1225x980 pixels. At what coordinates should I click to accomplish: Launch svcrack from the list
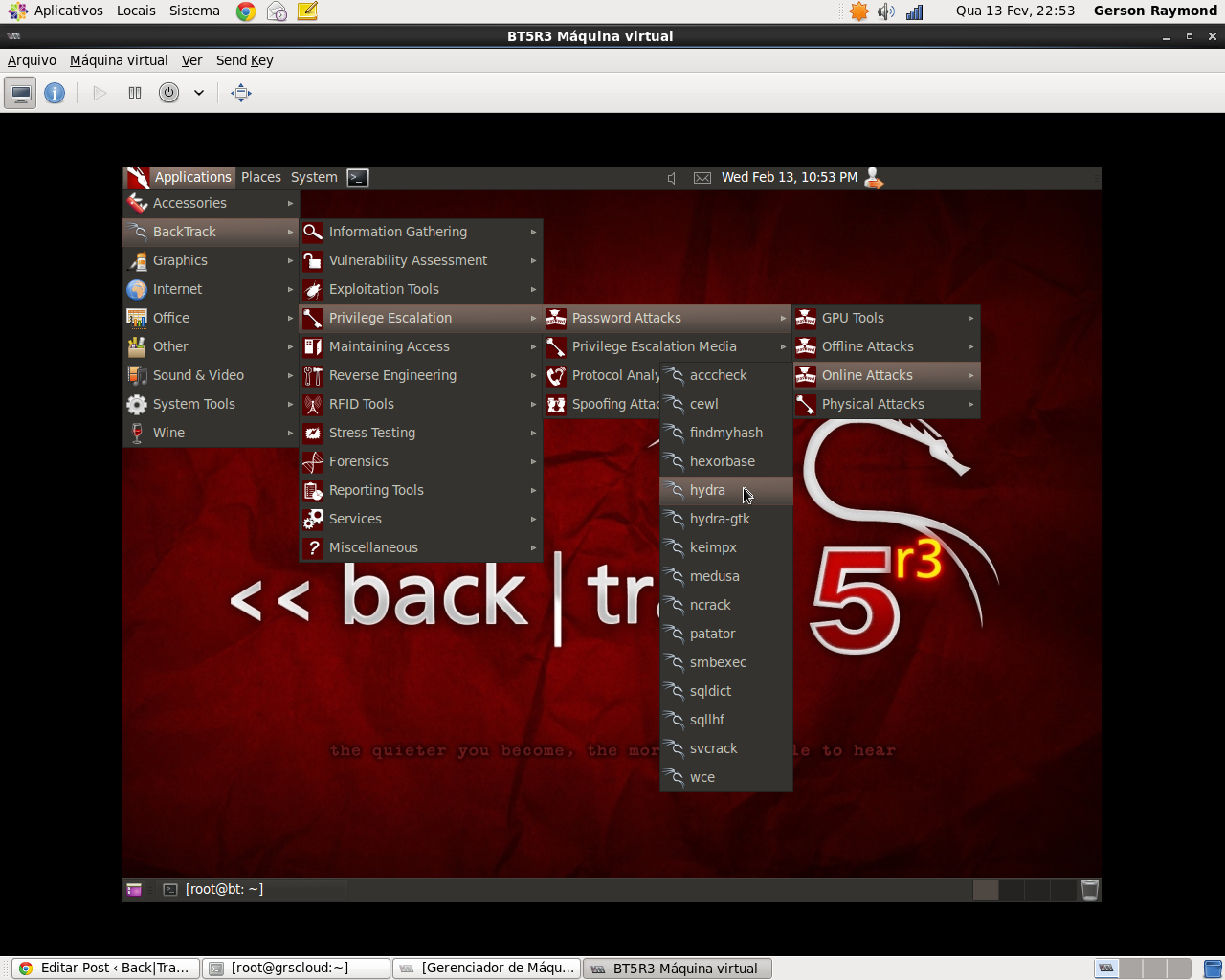point(726,748)
